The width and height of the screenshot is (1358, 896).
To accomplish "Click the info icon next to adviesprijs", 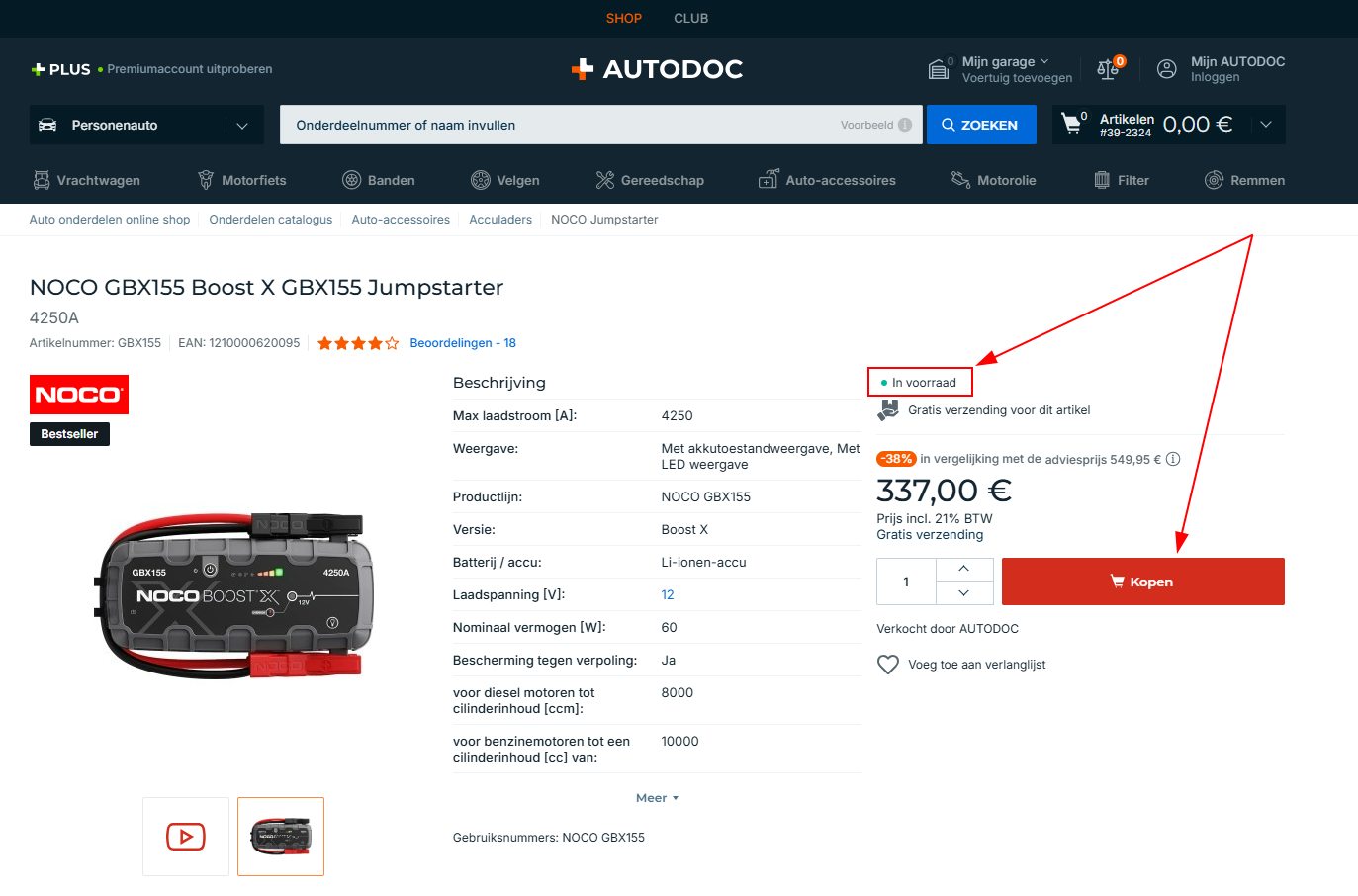I will coord(1173,459).
